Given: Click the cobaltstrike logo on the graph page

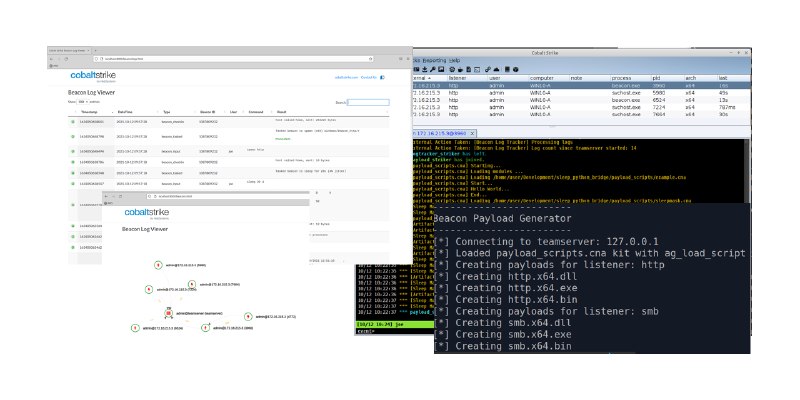Looking at the screenshot, I should tap(147, 212).
